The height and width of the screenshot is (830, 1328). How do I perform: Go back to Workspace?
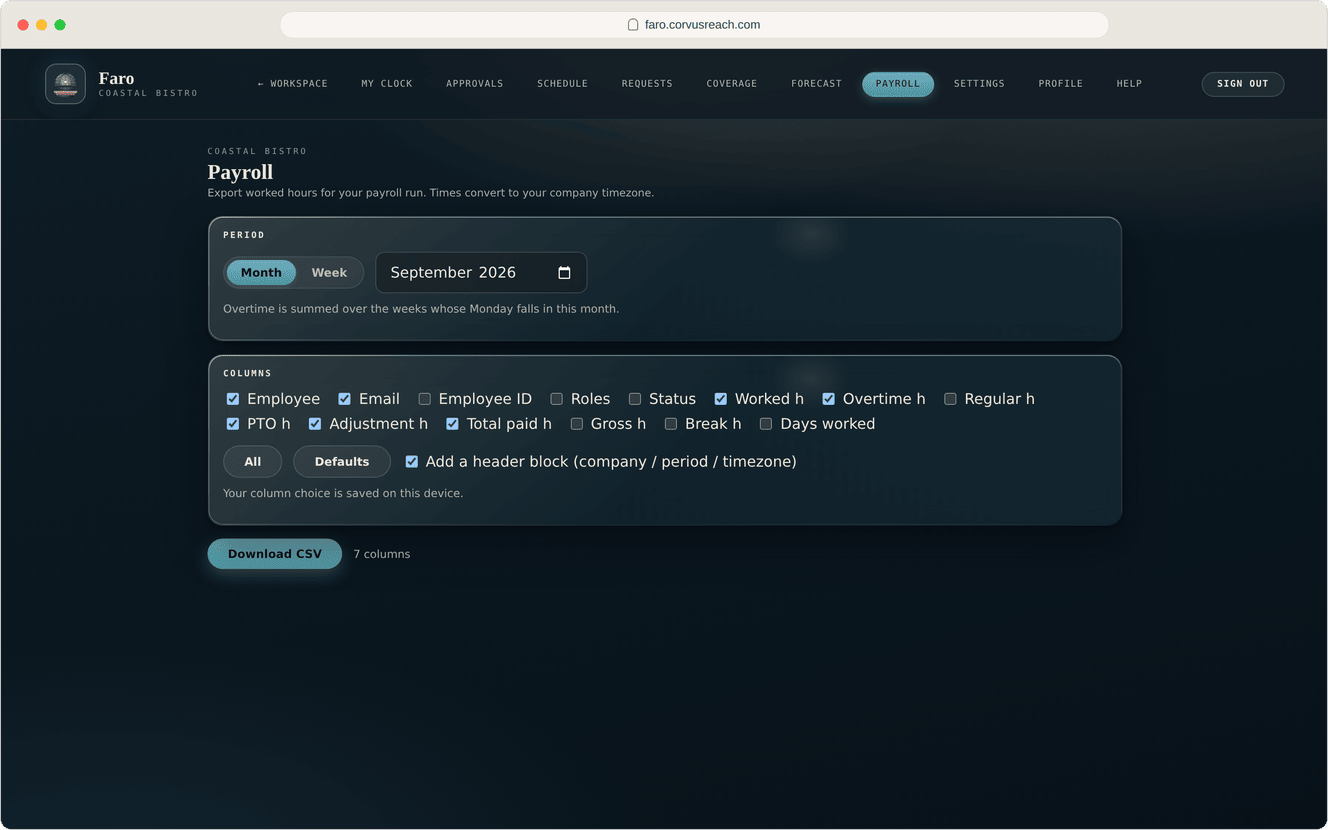click(x=292, y=84)
